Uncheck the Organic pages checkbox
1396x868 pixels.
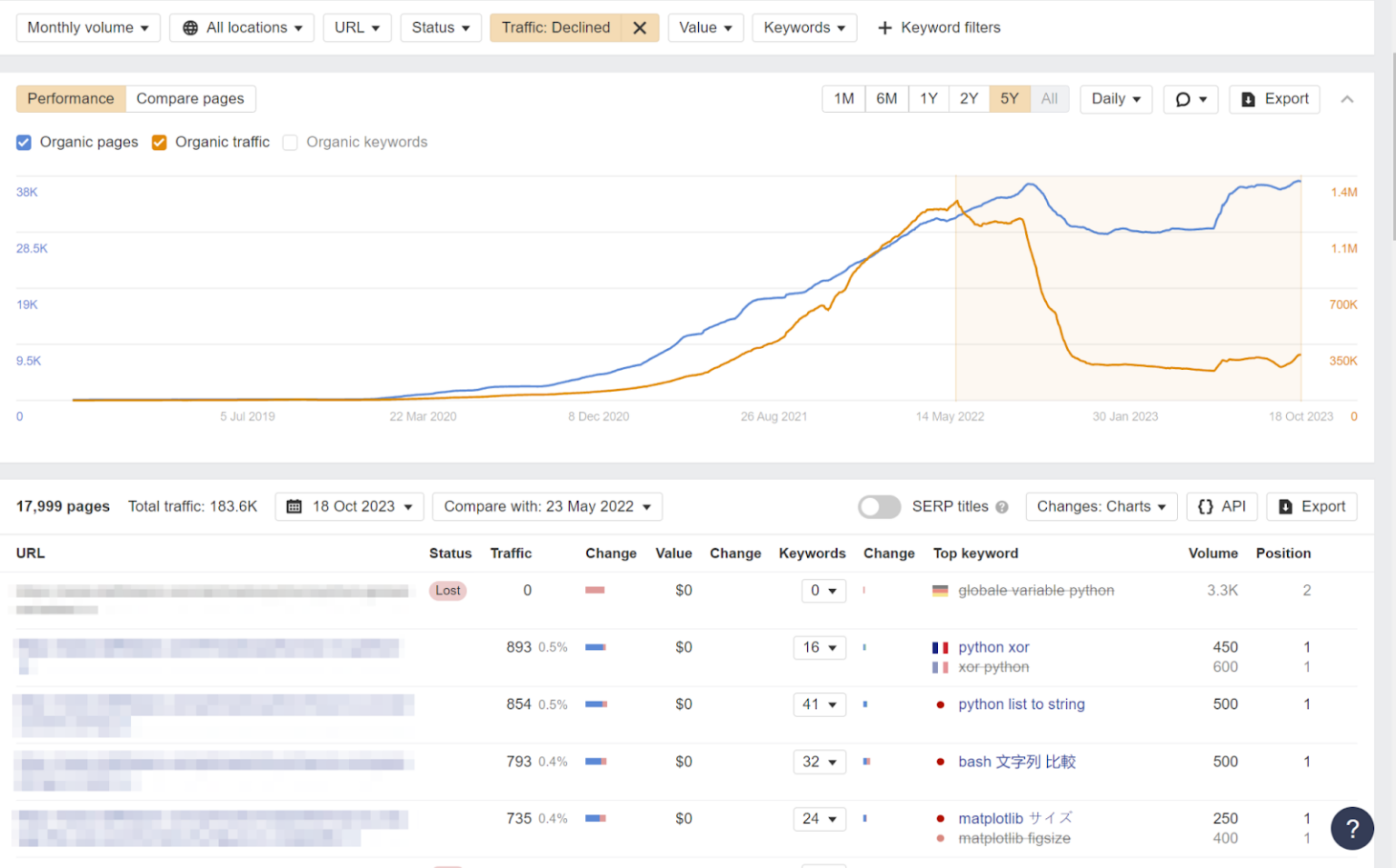tap(24, 143)
